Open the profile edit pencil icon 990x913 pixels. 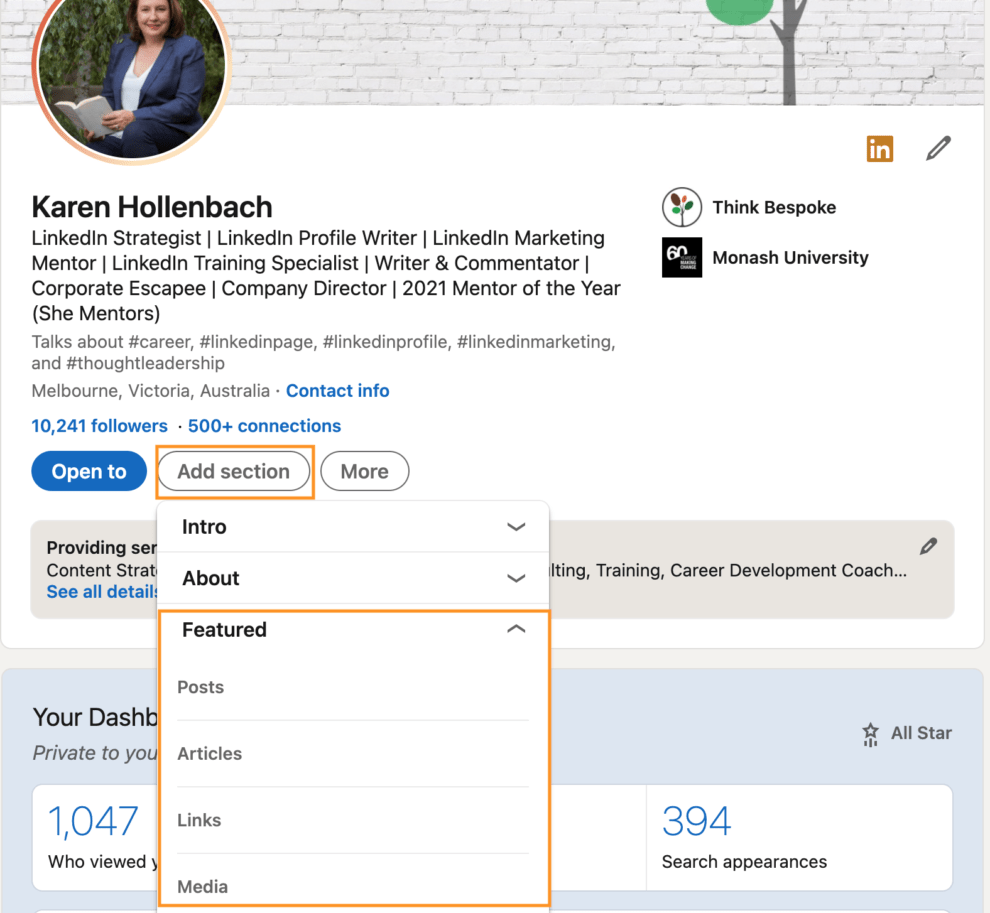pyautogui.click(x=938, y=148)
